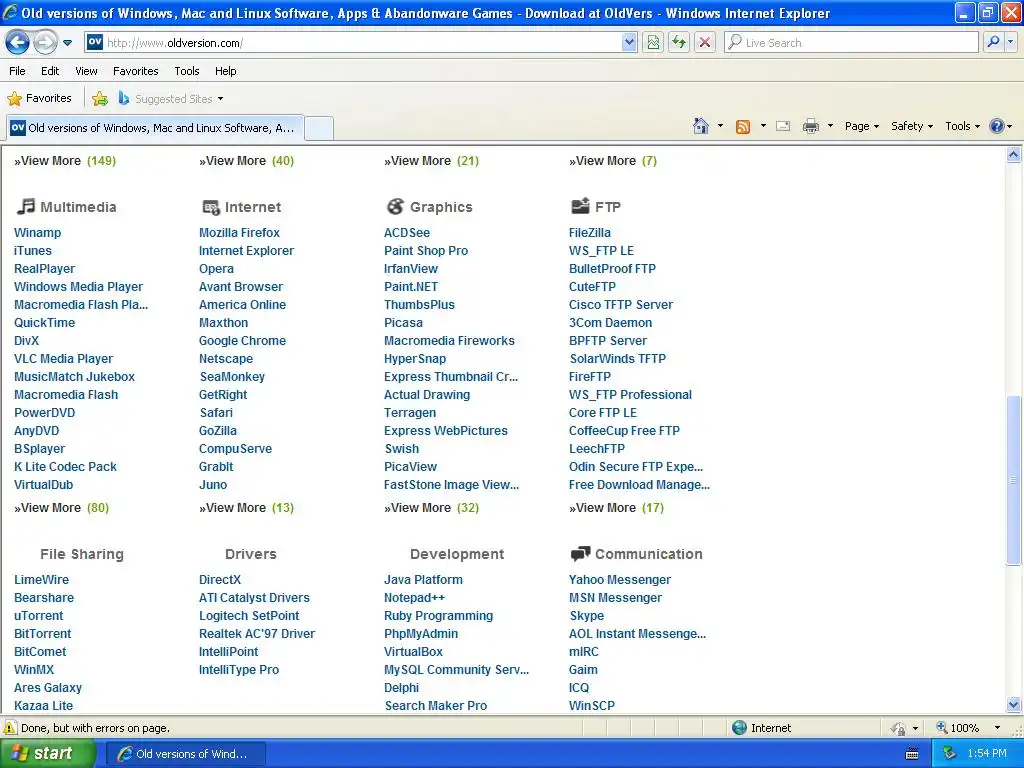This screenshot has height=768, width=1024.
Task: Open the Tools command bar menu
Action: [963, 126]
